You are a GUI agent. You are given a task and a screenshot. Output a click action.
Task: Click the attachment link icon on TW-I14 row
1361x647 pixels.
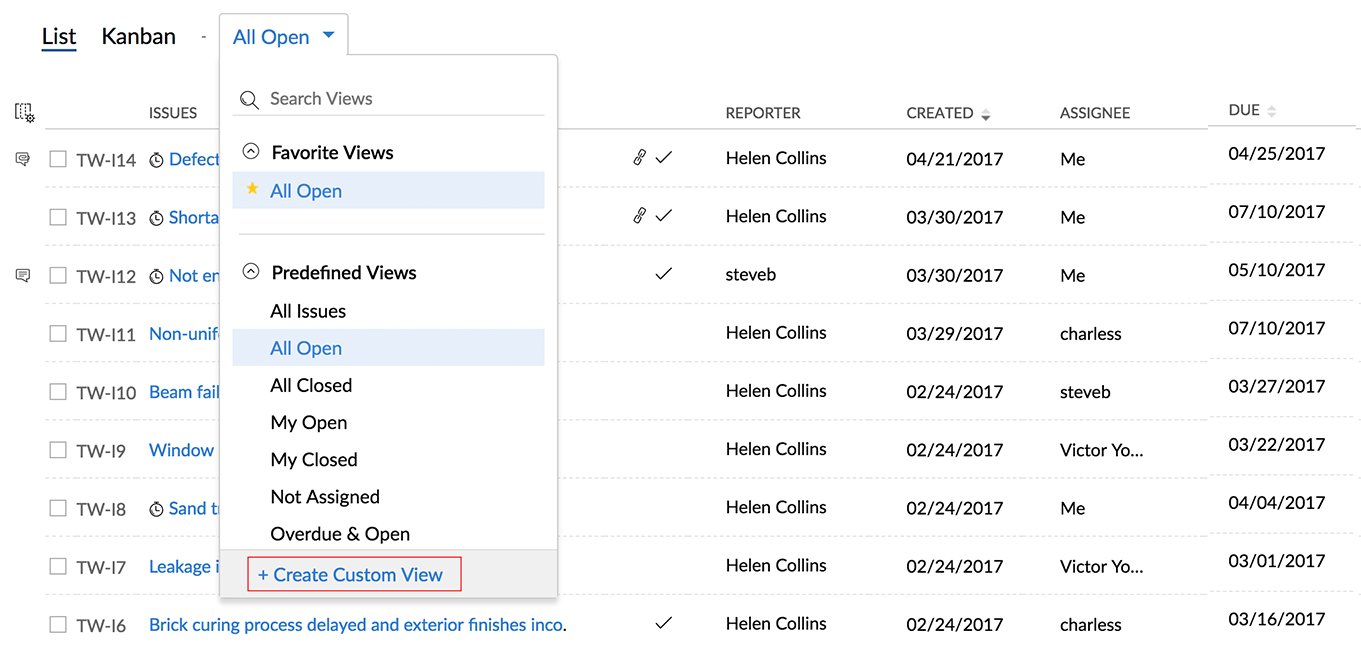coord(639,158)
